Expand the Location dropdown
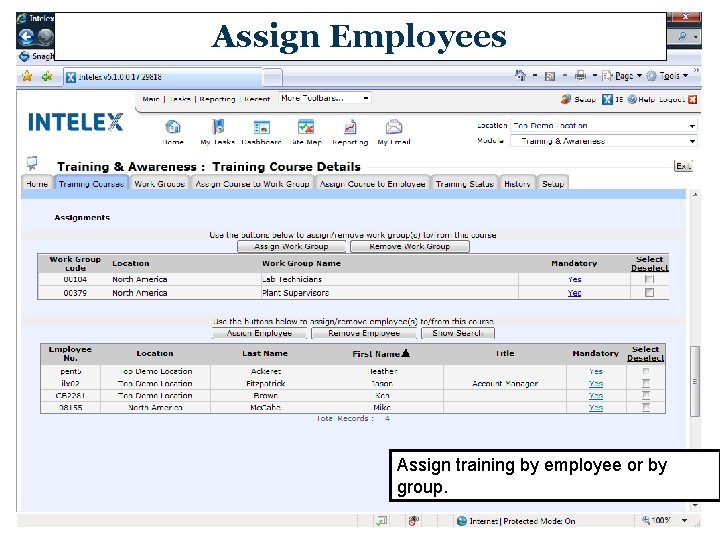The width and height of the screenshot is (720, 540). [692, 126]
